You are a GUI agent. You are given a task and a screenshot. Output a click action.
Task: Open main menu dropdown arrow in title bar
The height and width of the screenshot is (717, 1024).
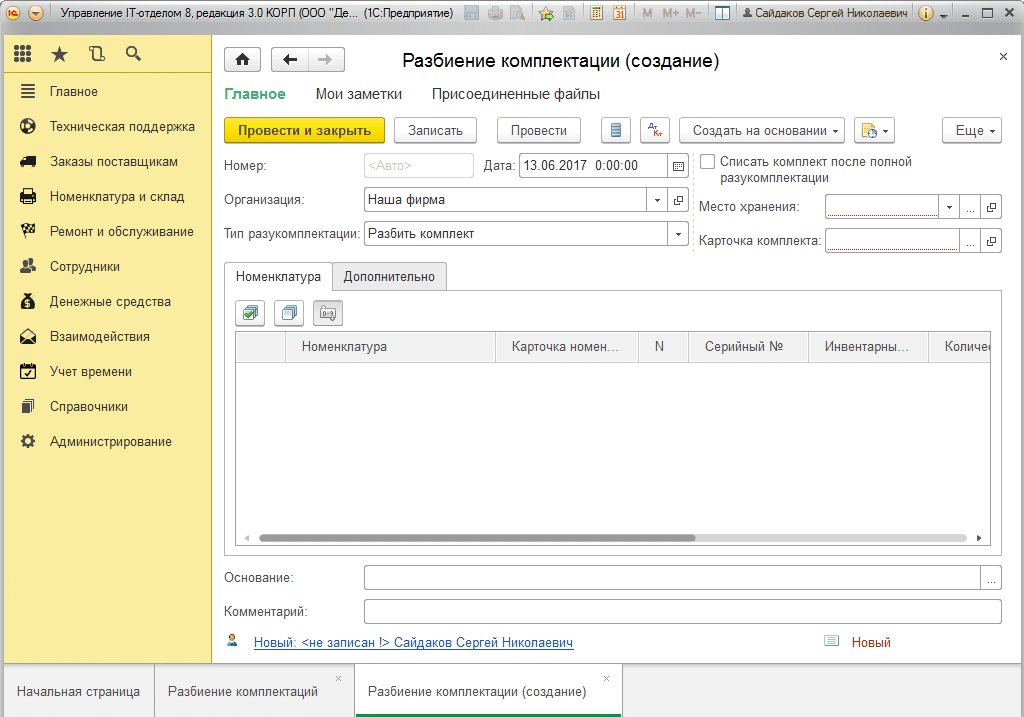point(36,13)
